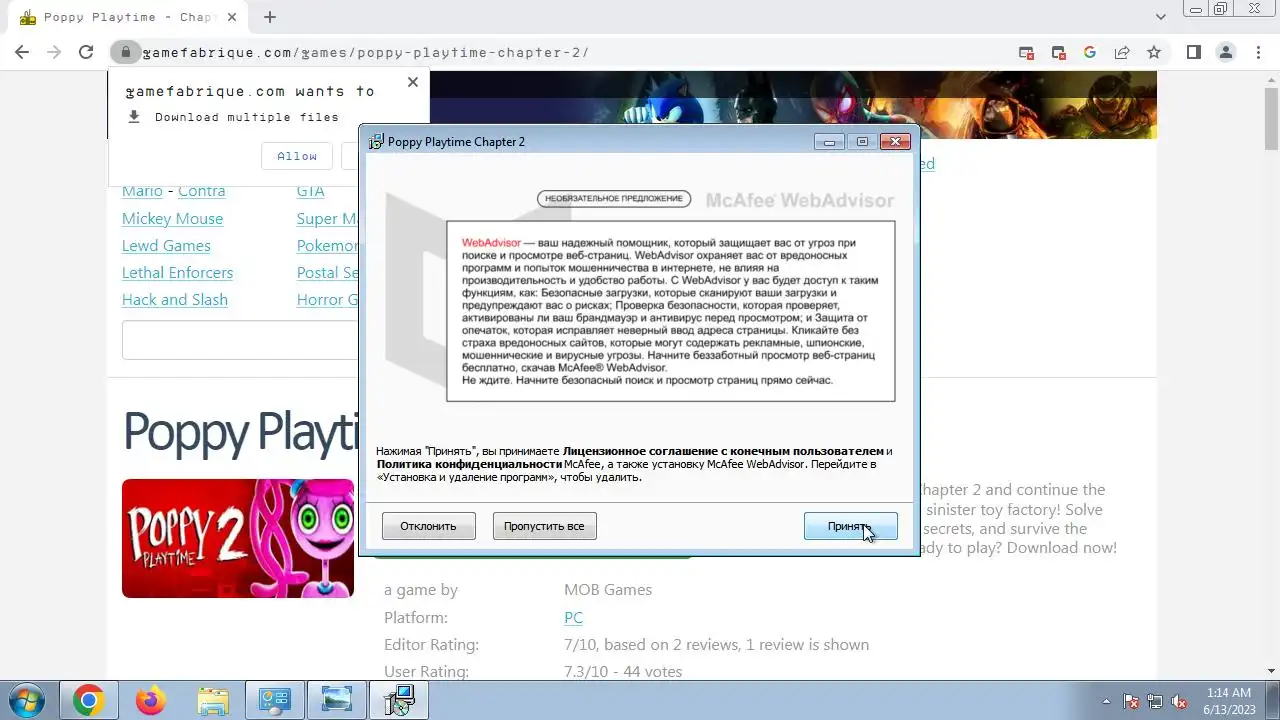Click the share page icon
Screen dimensions: 1280x720
[x=1122, y=52]
